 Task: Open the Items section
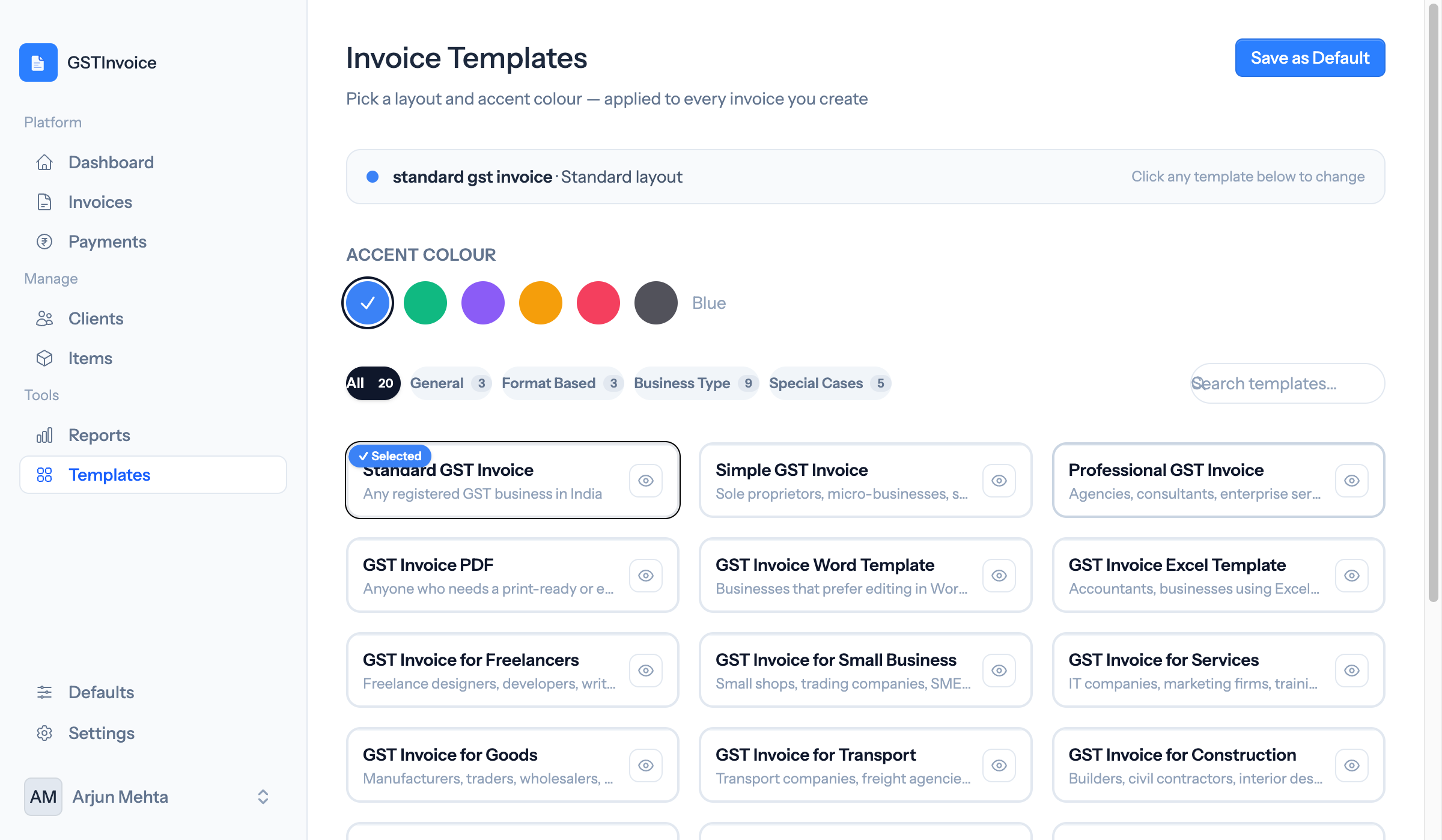pyautogui.click(x=153, y=358)
